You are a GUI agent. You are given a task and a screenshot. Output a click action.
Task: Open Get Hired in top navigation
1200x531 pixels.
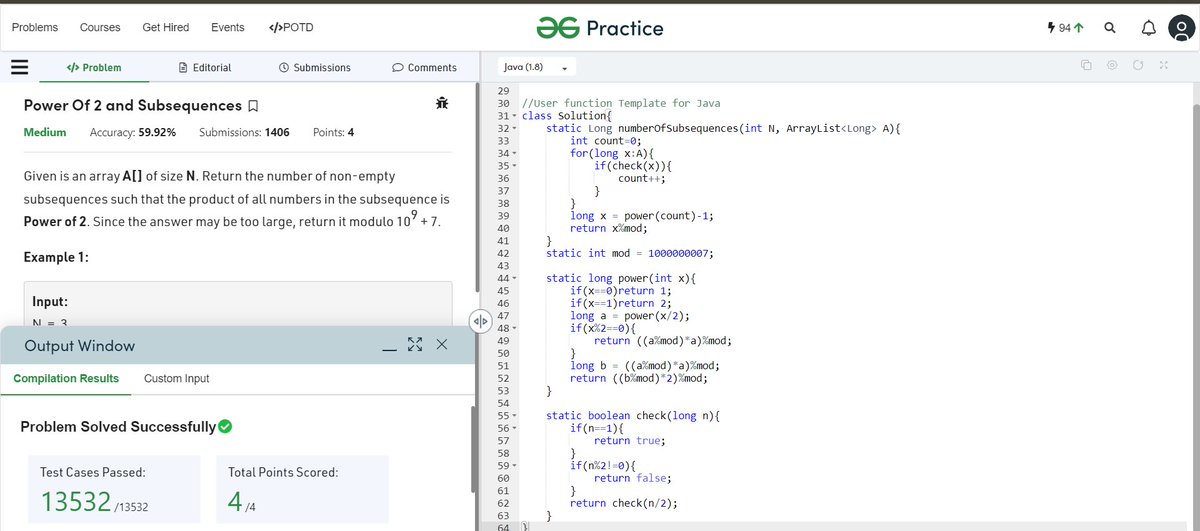point(166,28)
